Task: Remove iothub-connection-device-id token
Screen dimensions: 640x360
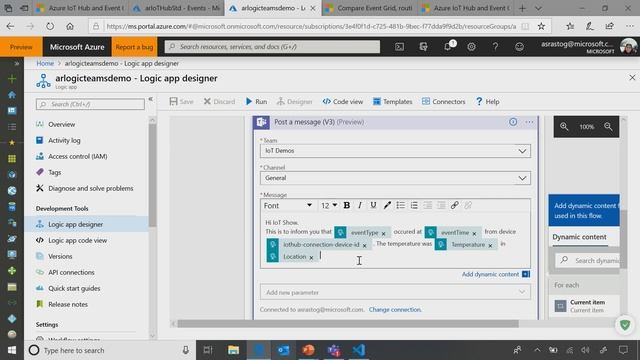Action: pos(364,246)
